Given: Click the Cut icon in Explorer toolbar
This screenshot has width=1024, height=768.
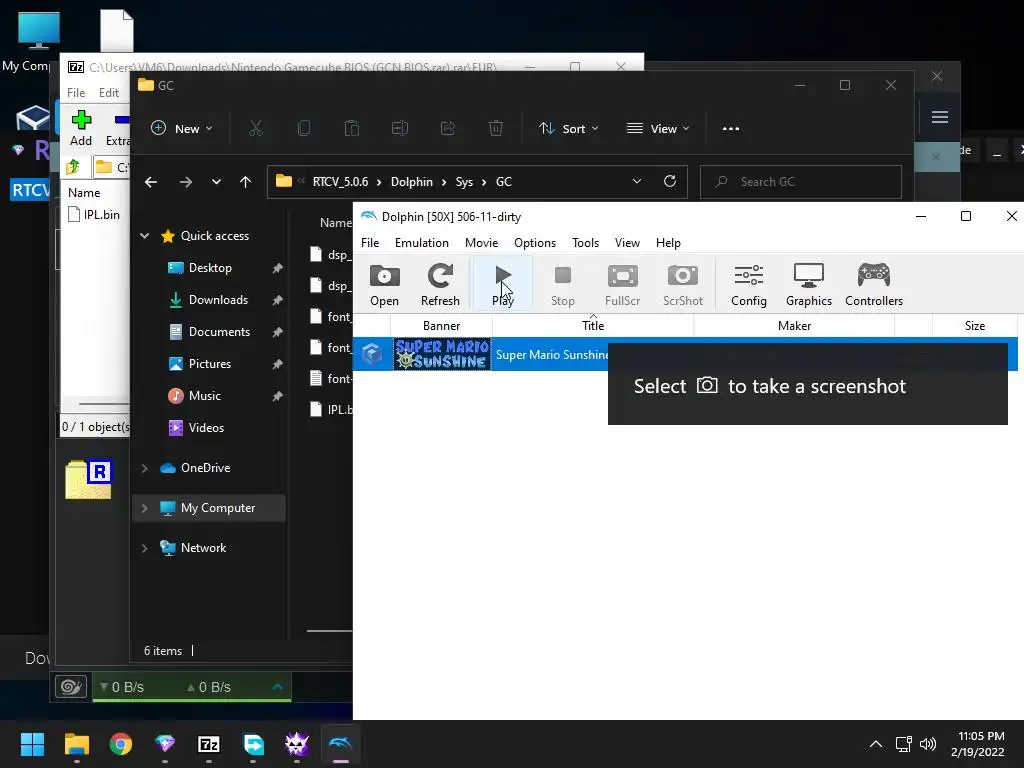Looking at the screenshot, I should point(255,129).
